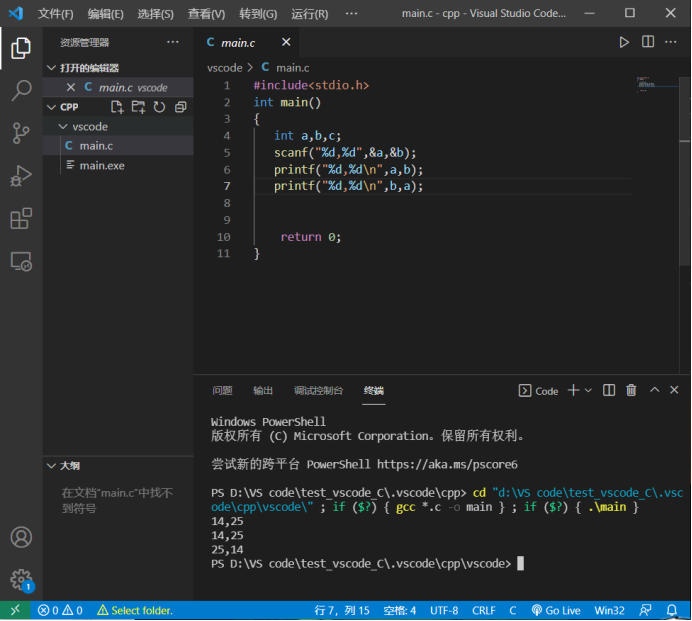Open the Extensions view
Screen dimensions: 692x621
(21, 219)
